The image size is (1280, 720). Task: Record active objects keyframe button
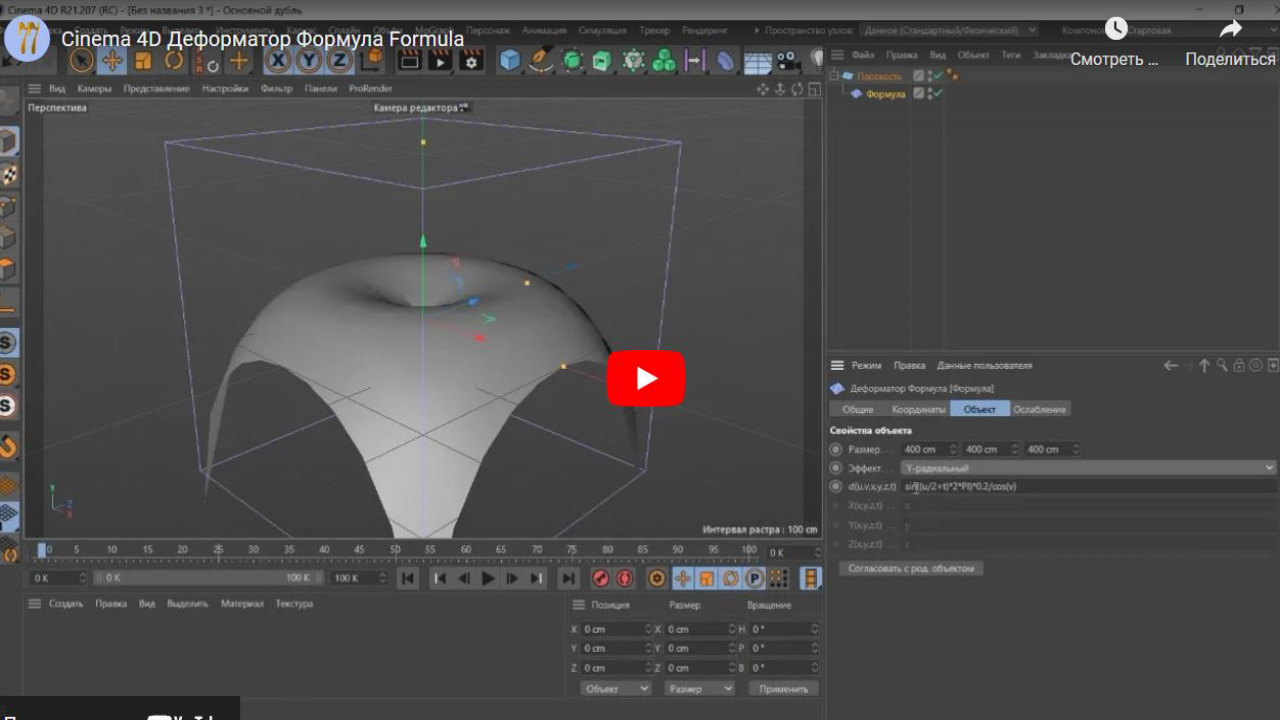pos(600,578)
